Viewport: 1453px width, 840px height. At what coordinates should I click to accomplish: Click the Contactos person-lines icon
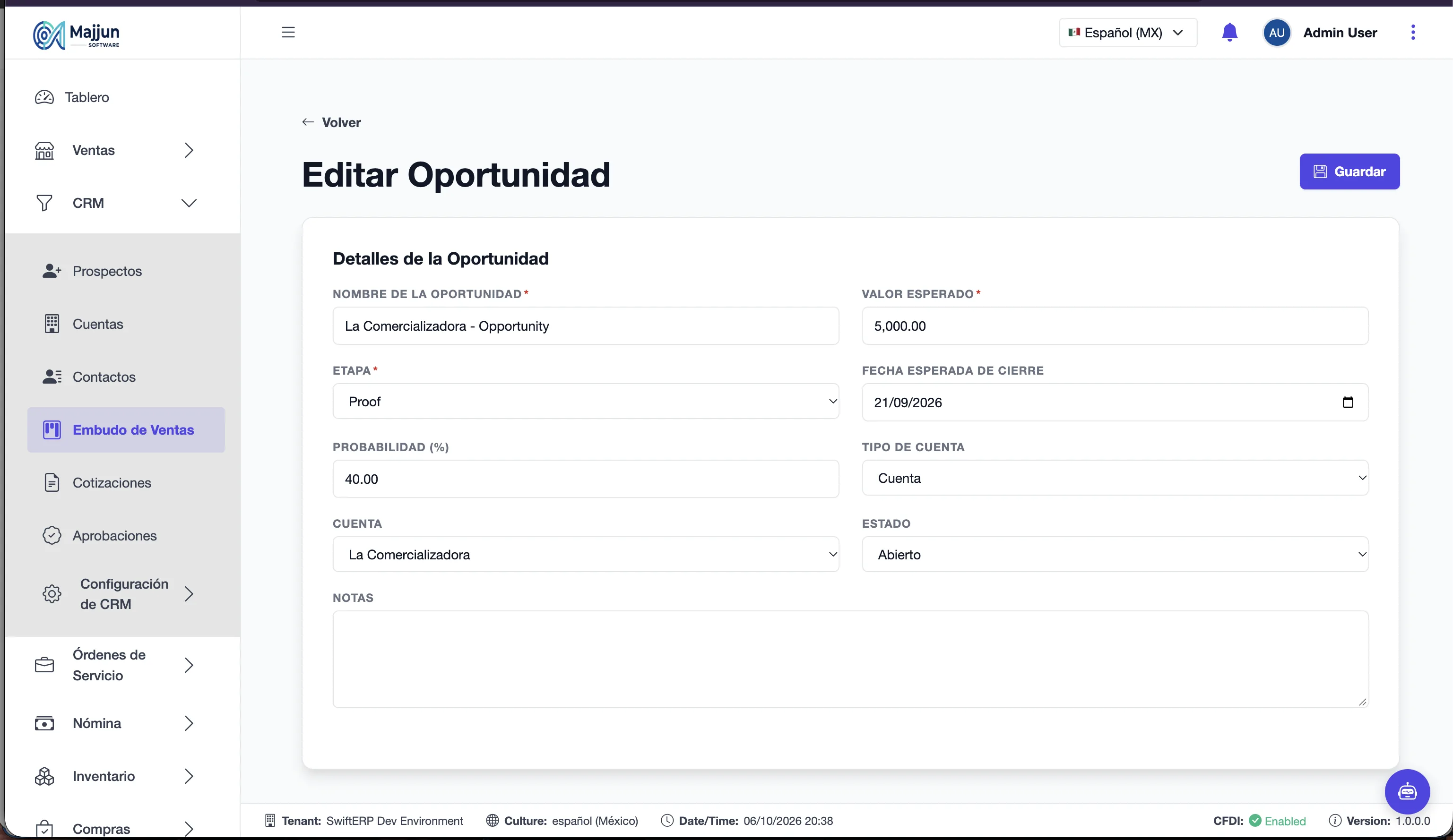(x=52, y=377)
